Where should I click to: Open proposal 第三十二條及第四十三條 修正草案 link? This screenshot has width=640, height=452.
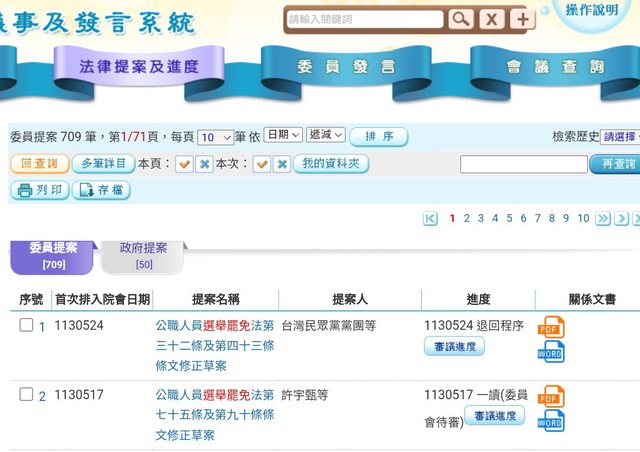tap(215, 346)
